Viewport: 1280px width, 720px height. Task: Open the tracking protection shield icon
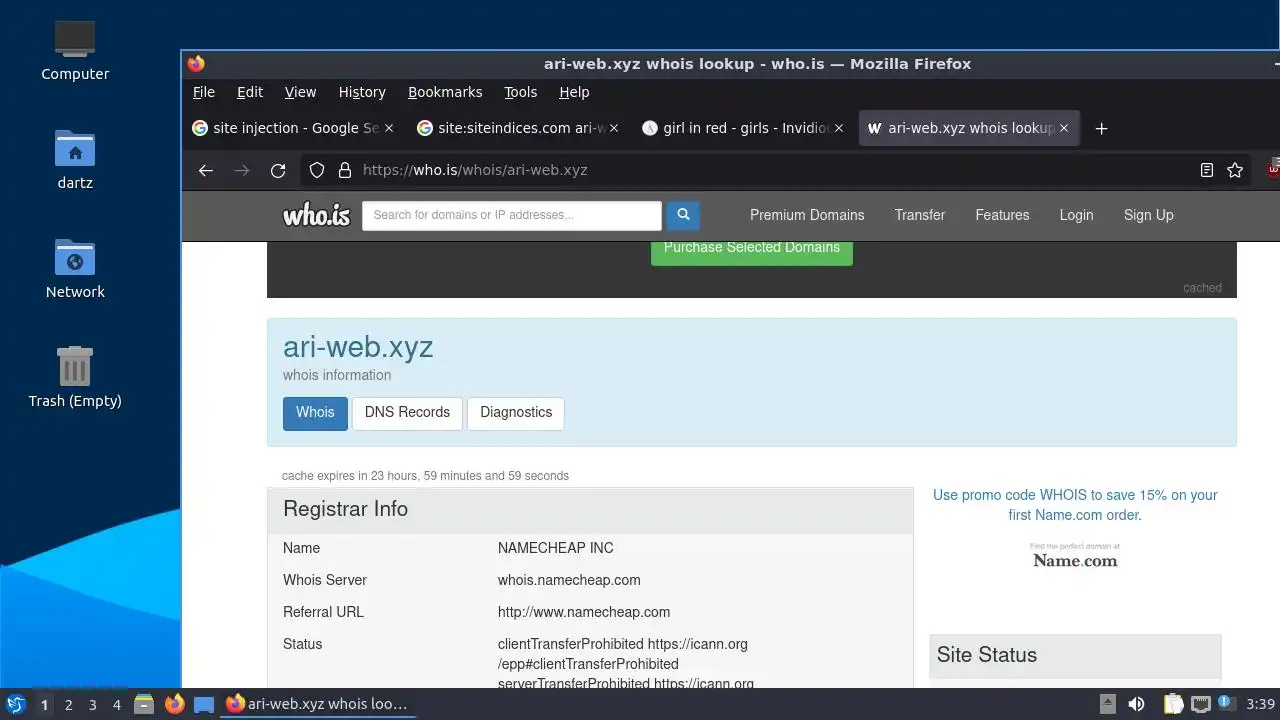click(317, 170)
